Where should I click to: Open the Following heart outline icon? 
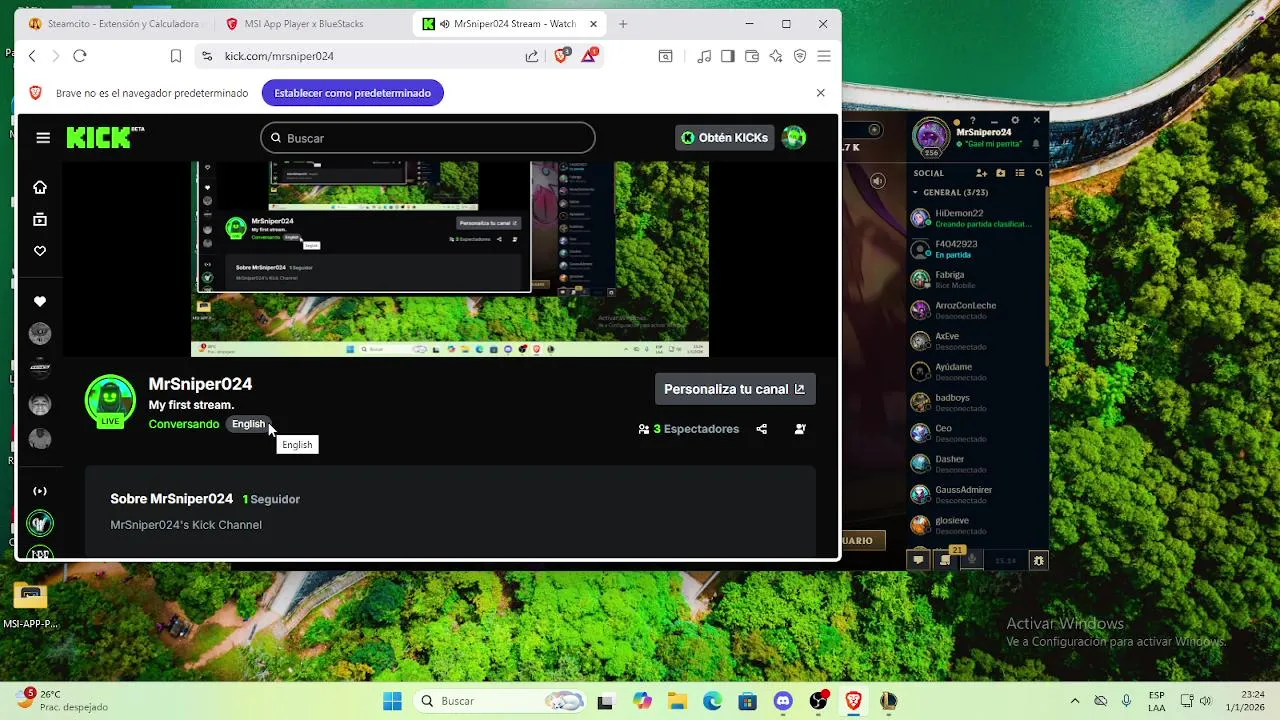40,251
